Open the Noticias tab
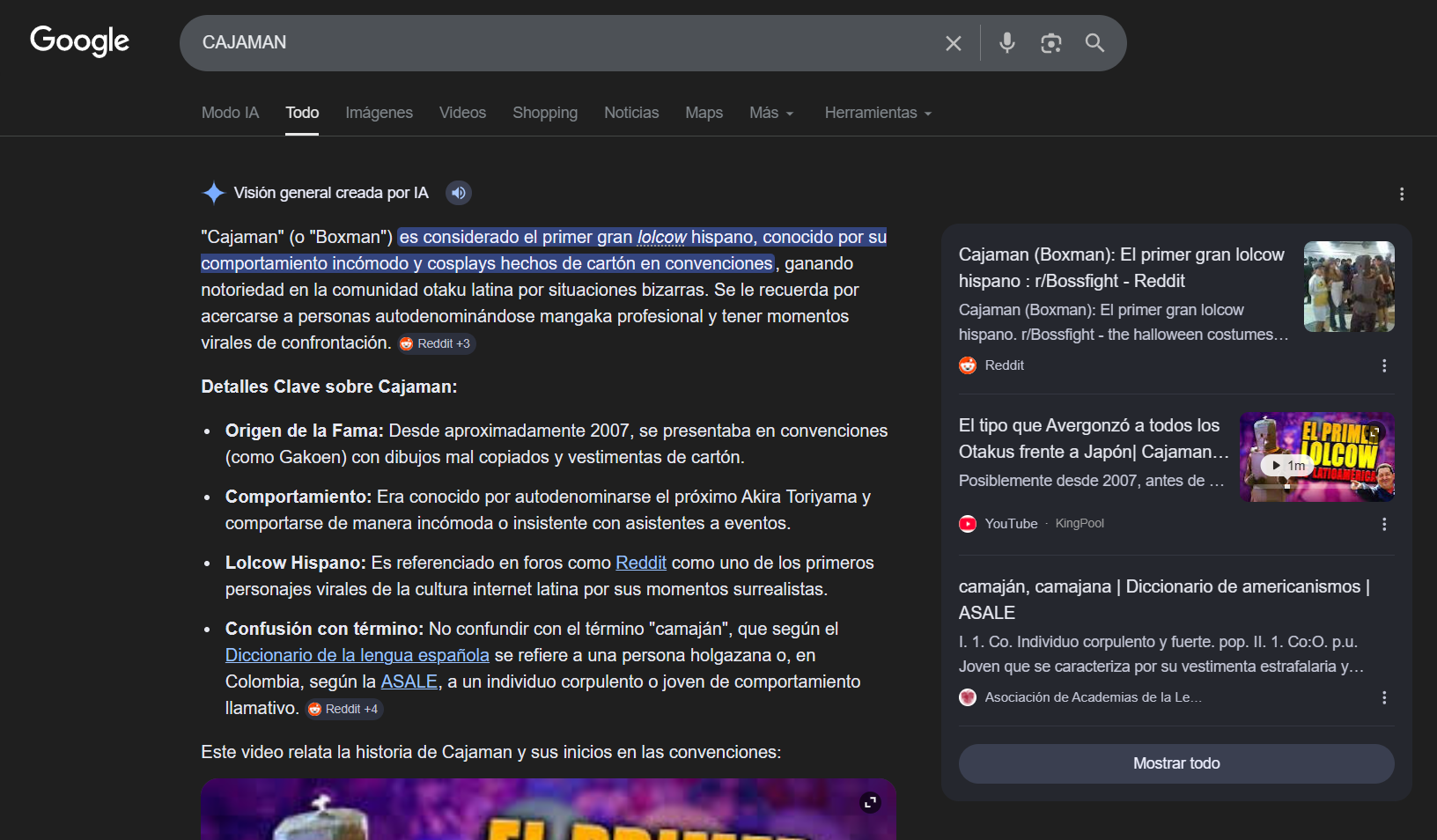1437x840 pixels. coord(631,113)
